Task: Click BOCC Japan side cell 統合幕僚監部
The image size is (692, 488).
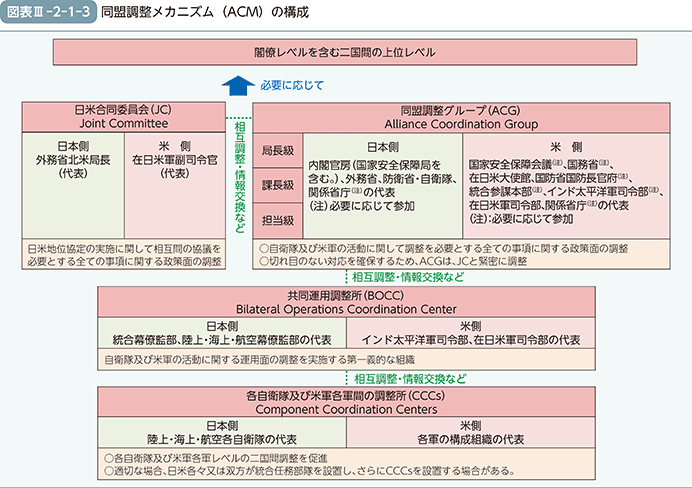Action: point(222,333)
